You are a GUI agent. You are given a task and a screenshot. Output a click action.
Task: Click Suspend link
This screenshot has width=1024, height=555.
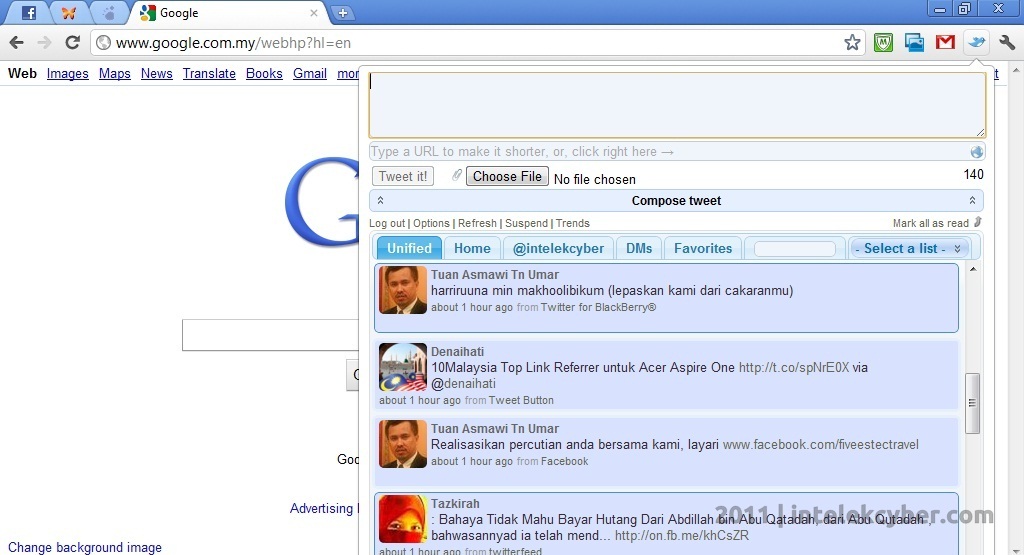526,223
